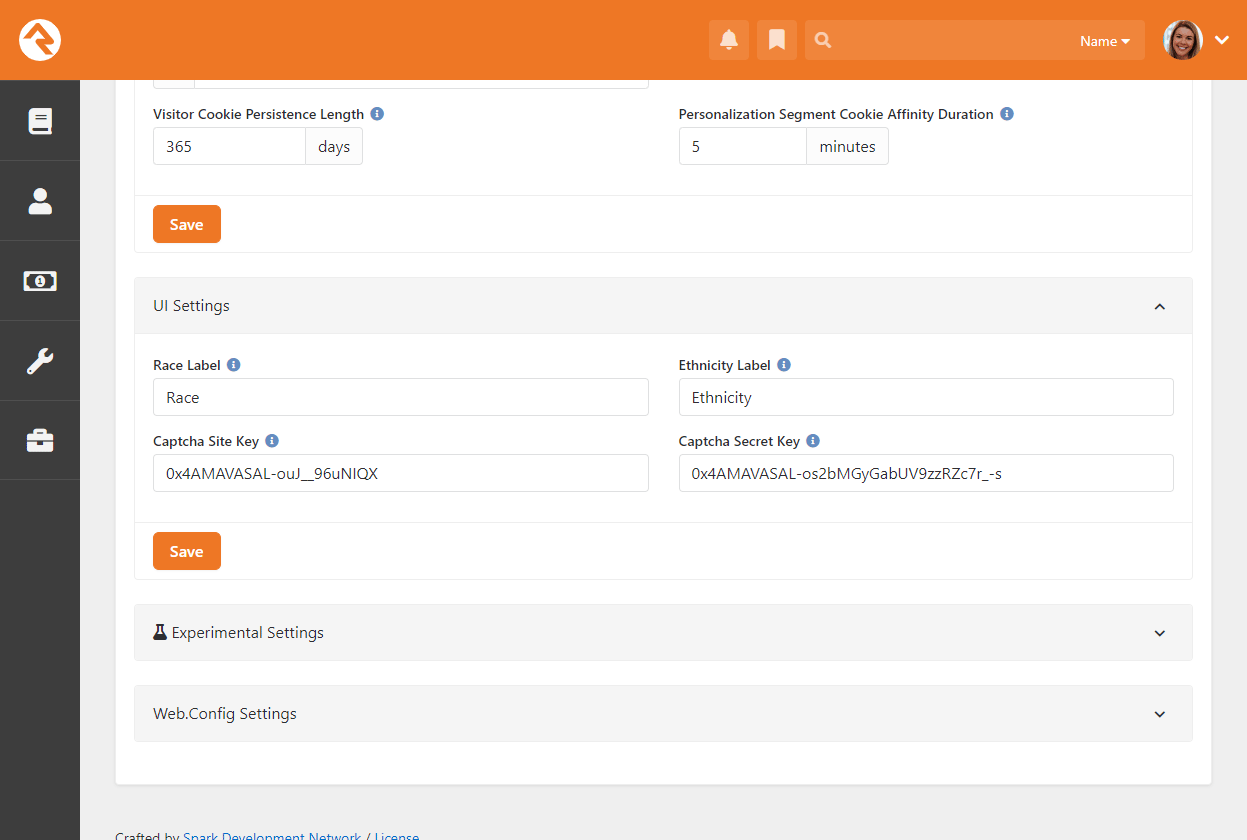Click info icon next to Race Label

click(233, 365)
